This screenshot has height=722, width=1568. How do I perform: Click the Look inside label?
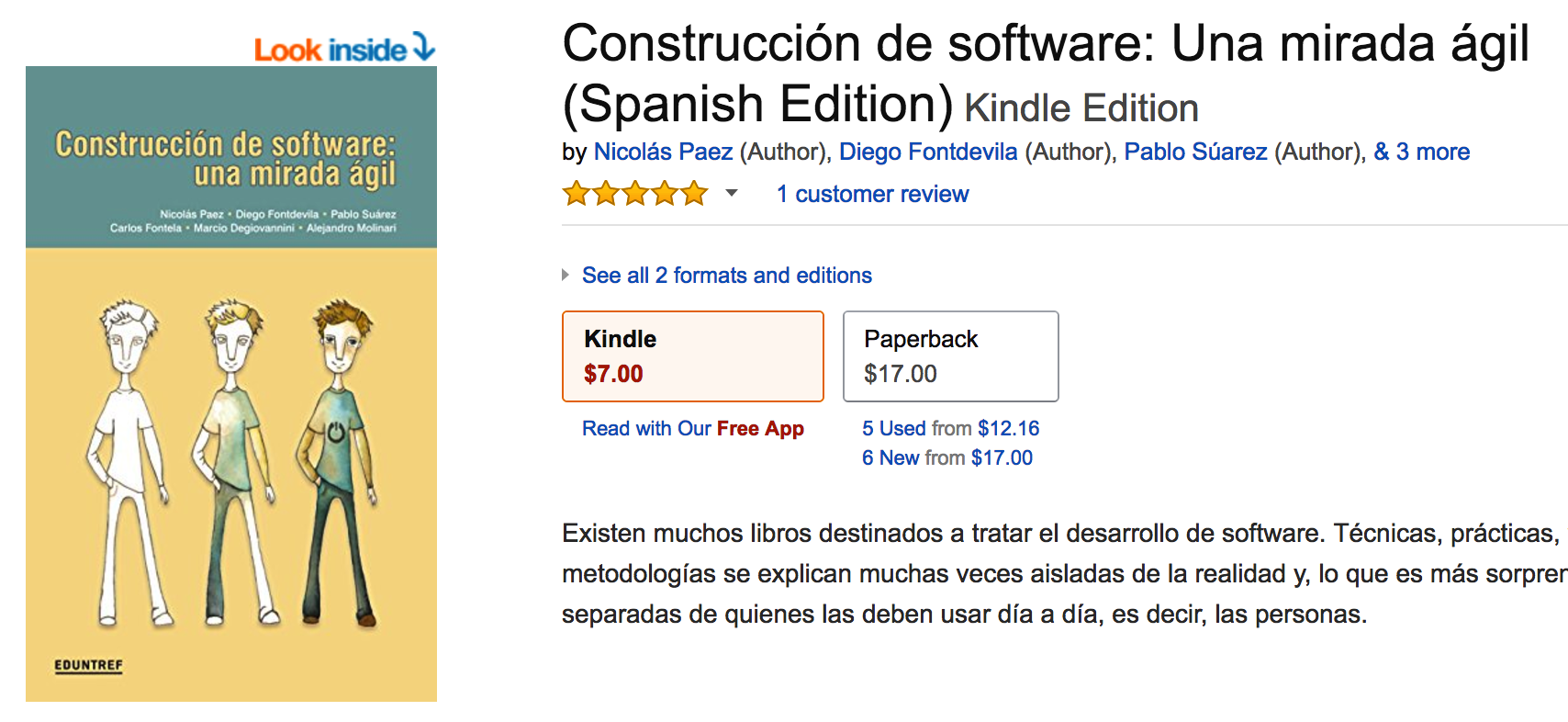pyautogui.click(x=330, y=50)
